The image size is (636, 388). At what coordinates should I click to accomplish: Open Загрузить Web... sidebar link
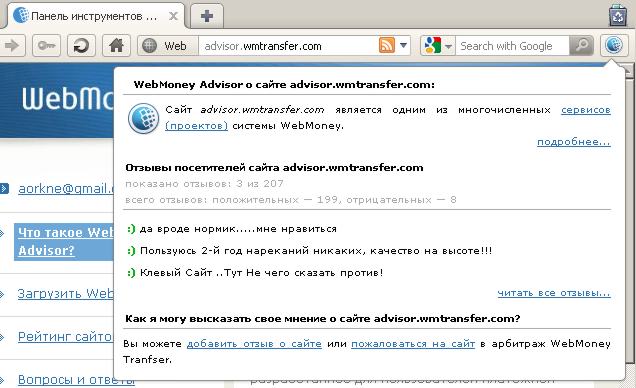[x=65, y=294]
